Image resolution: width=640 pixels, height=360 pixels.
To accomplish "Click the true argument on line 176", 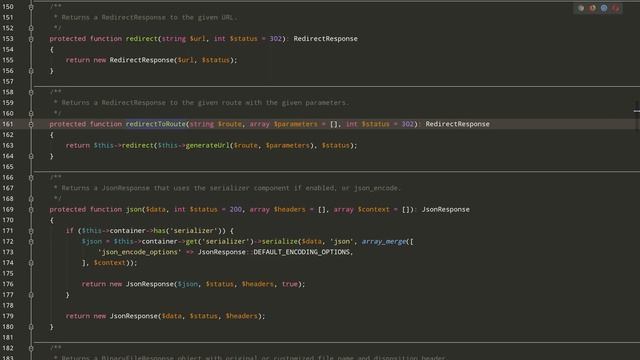I will click(289, 284).
